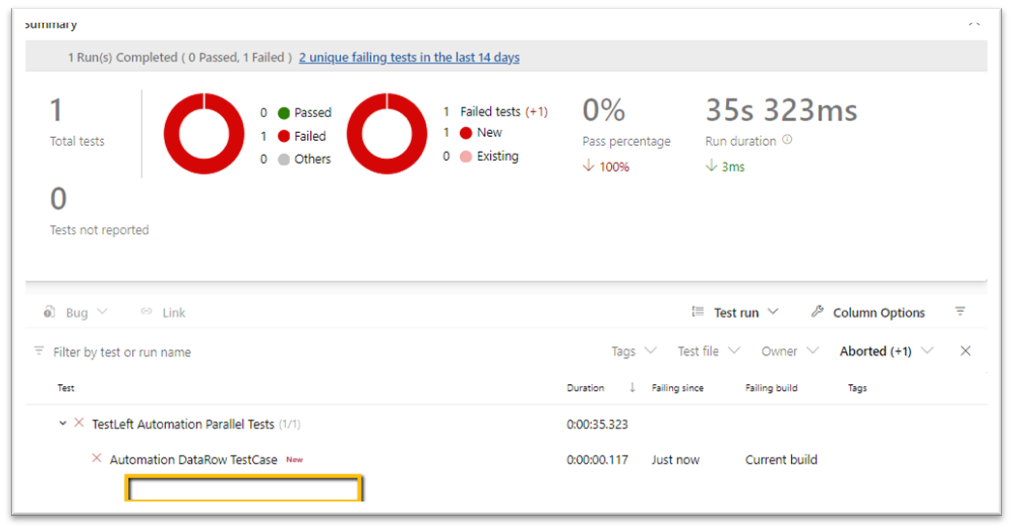Viewport: 1013px width, 530px height.
Task: Open the Tags filter dropdown
Action: point(634,351)
